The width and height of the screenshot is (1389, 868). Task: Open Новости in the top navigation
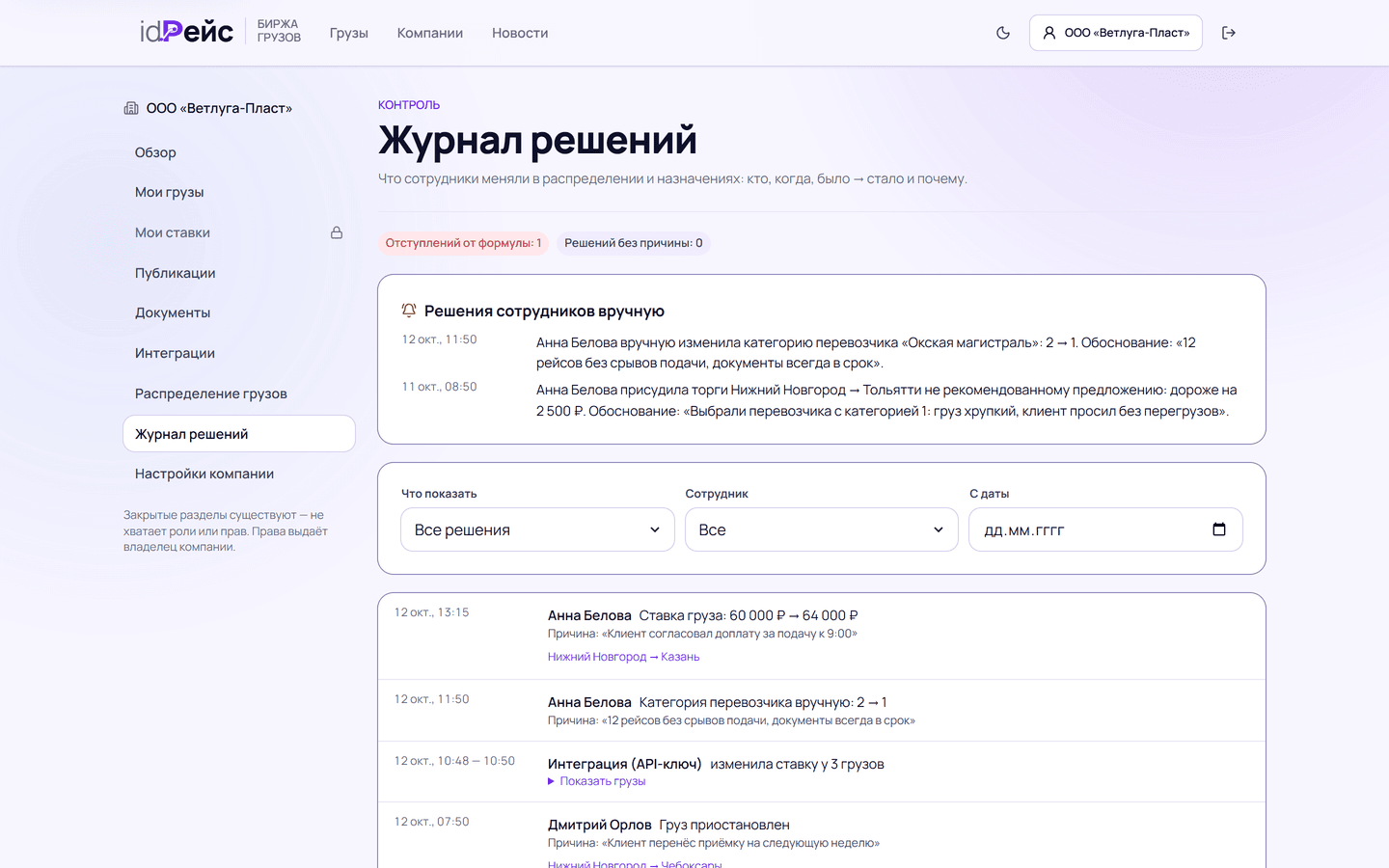click(x=520, y=33)
